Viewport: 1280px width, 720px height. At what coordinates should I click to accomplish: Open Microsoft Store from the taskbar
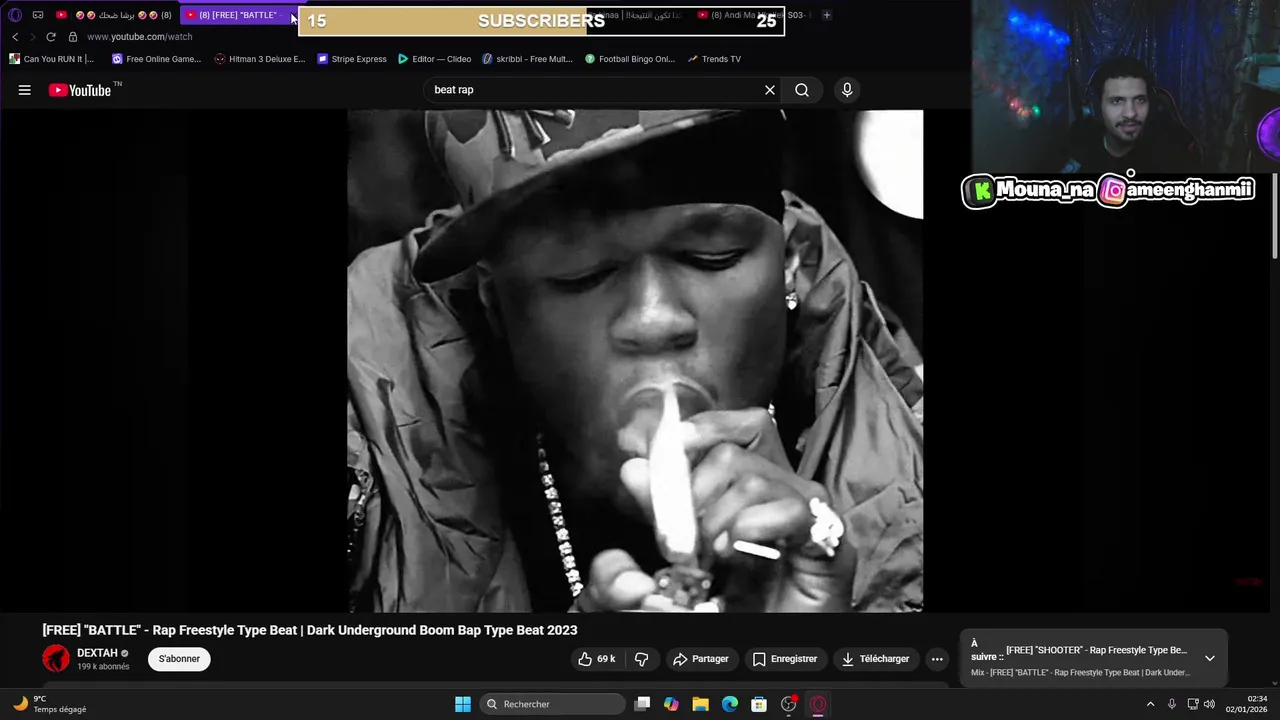pyautogui.click(x=759, y=704)
